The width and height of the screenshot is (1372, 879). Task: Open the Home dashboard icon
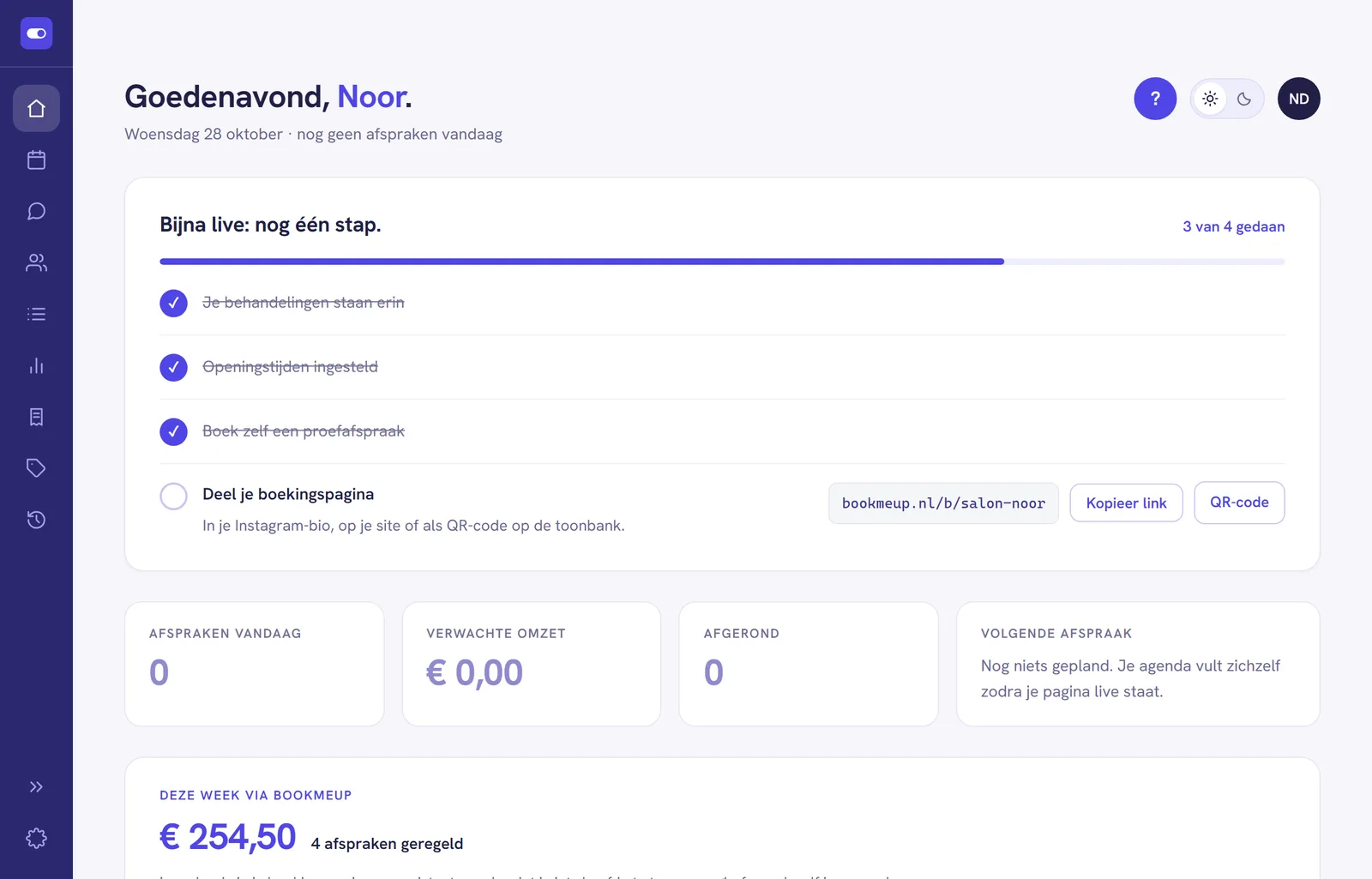tap(36, 108)
